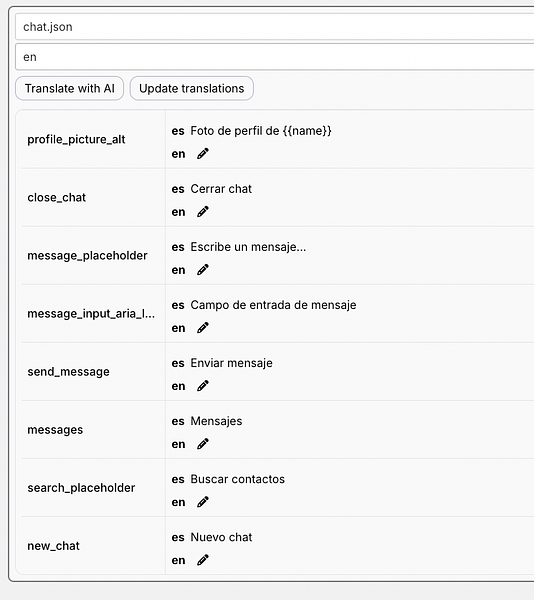Click the 'en' language input field
This screenshot has width=534, height=600.
(275, 57)
